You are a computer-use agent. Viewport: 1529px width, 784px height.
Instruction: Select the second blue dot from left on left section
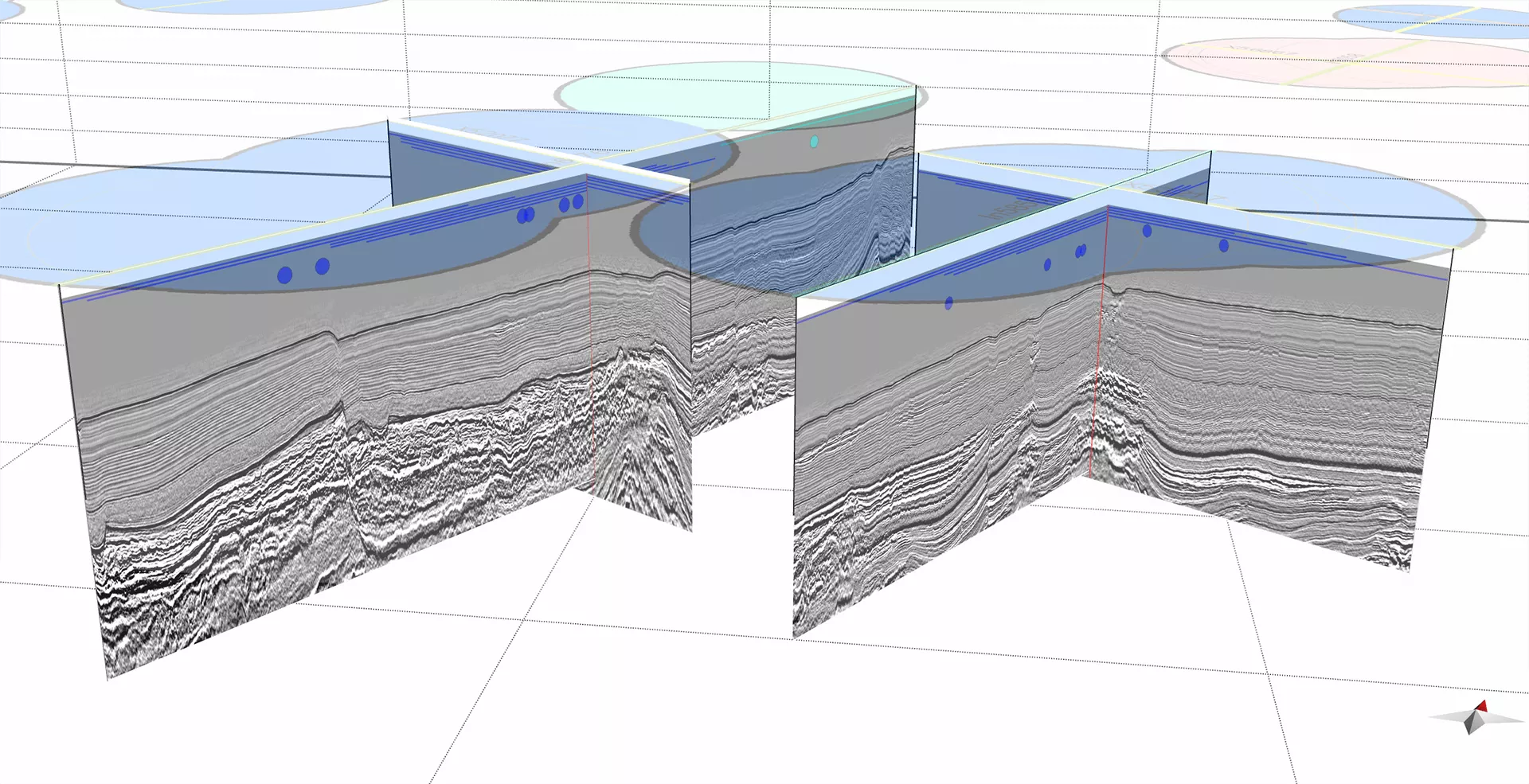[x=323, y=266]
